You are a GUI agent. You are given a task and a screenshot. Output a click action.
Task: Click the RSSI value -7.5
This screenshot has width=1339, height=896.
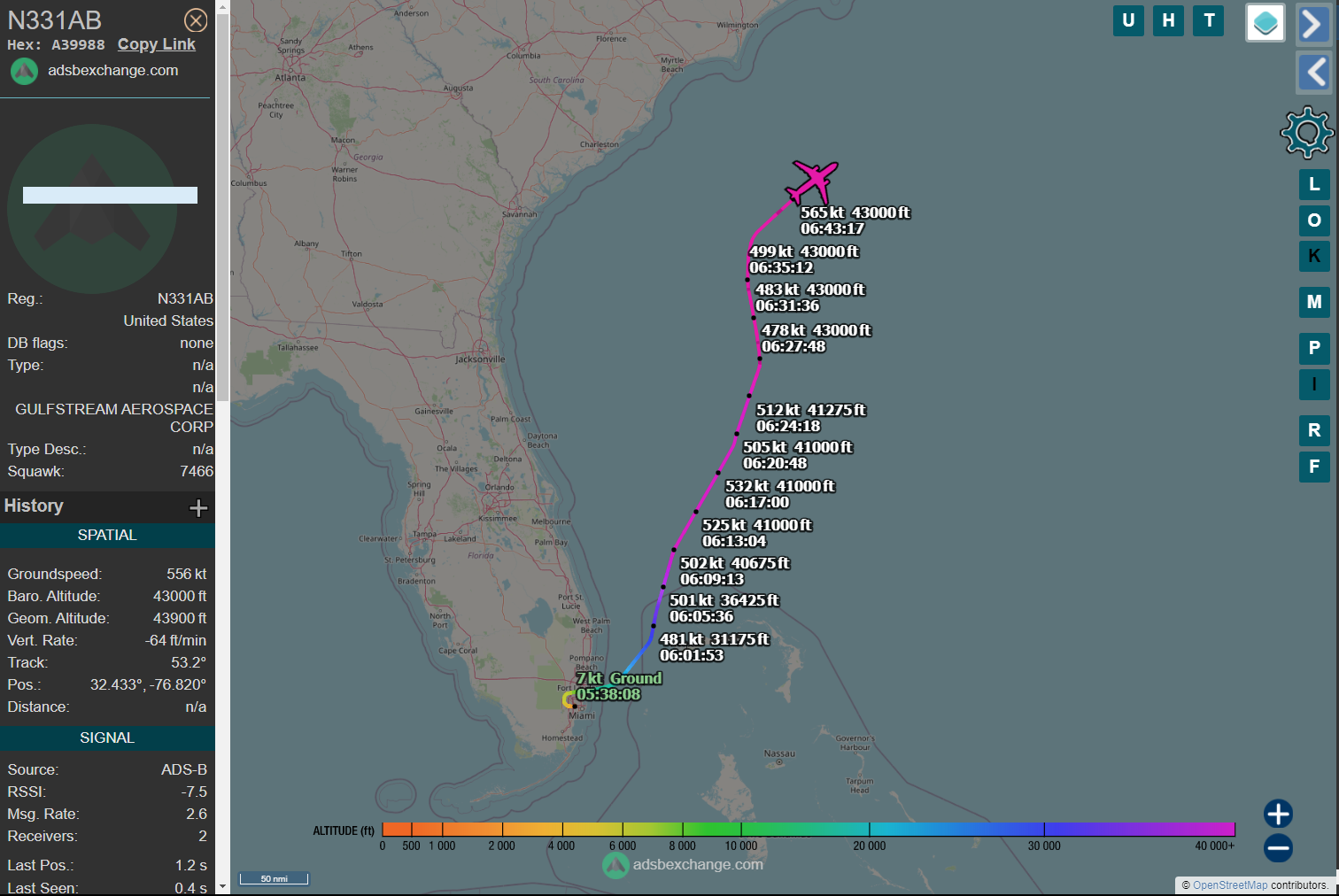pyautogui.click(x=194, y=792)
